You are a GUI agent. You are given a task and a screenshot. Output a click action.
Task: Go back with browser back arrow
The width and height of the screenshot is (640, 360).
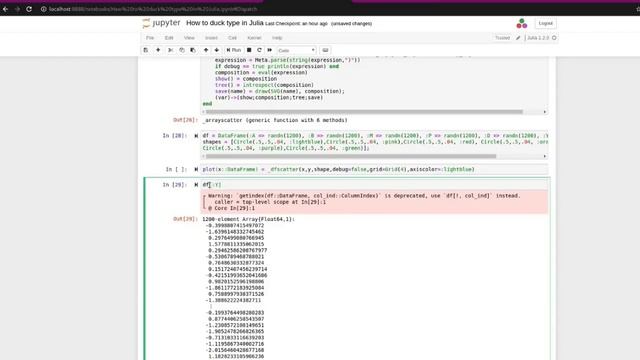[5, 9]
